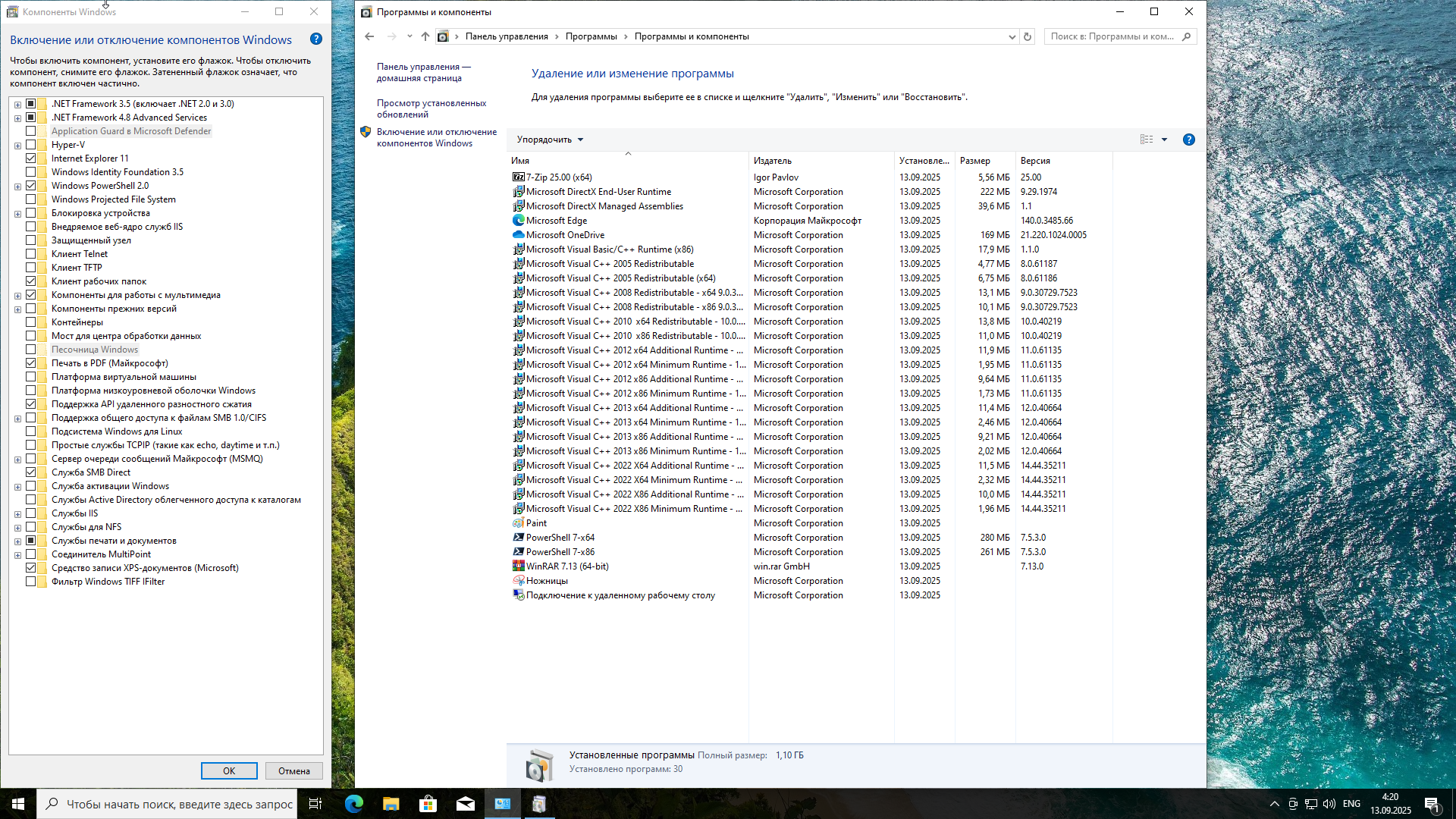Screen dimensions: 1456x819
Task: Enable the Hyper-V checkbox
Action: click(x=31, y=145)
